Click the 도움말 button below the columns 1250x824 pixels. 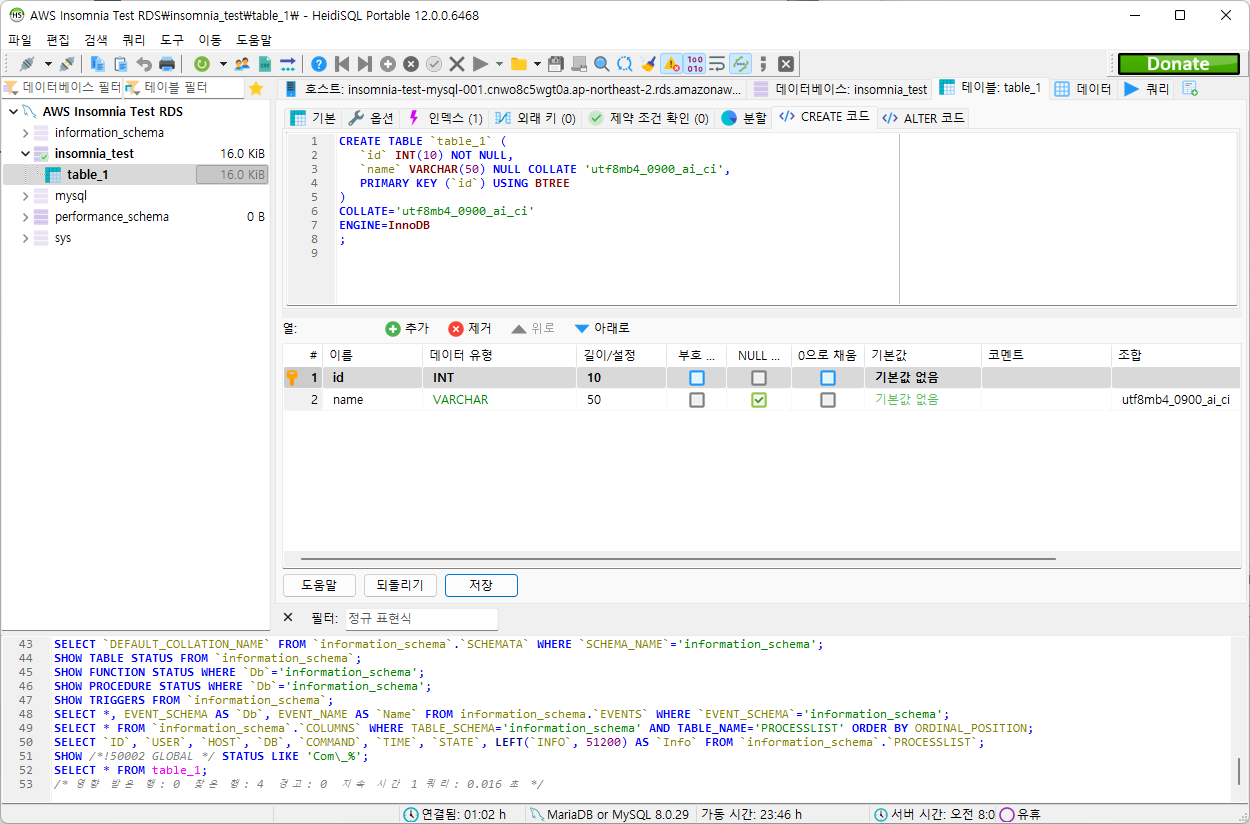(x=320, y=585)
